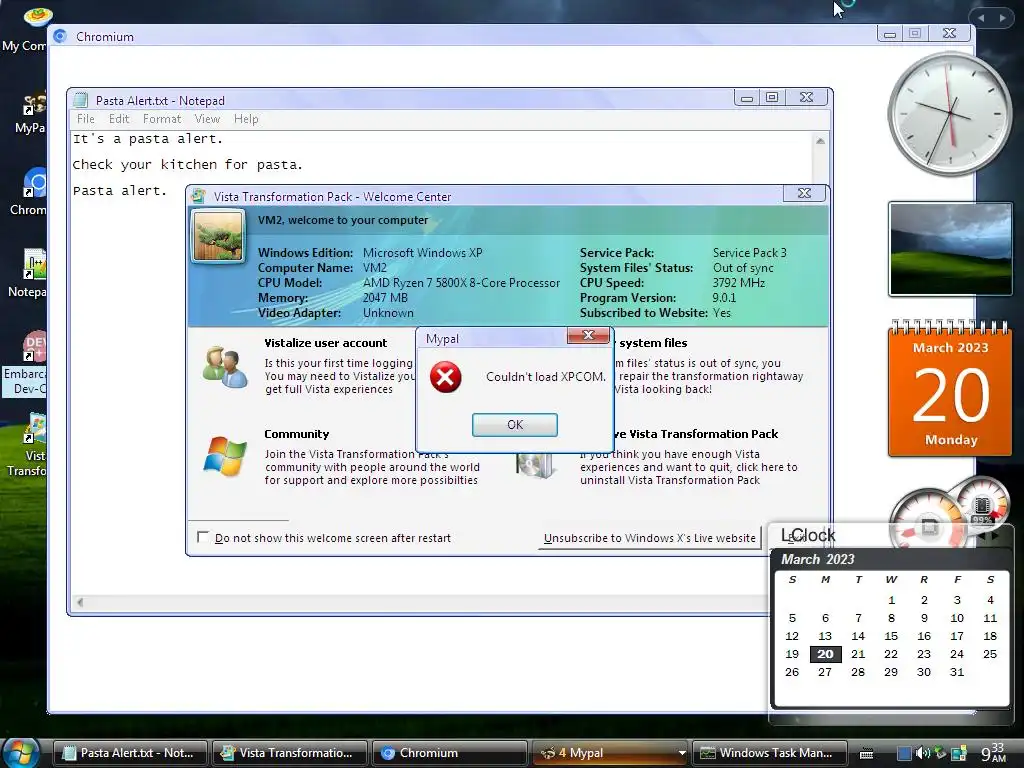Image resolution: width=1024 pixels, height=768 pixels.
Task: Click the CPU meter gauge gadget
Action: (926, 518)
